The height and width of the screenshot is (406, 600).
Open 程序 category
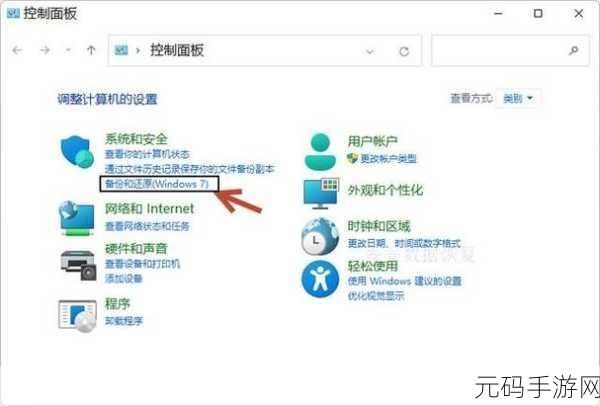(x=117, y=304)
